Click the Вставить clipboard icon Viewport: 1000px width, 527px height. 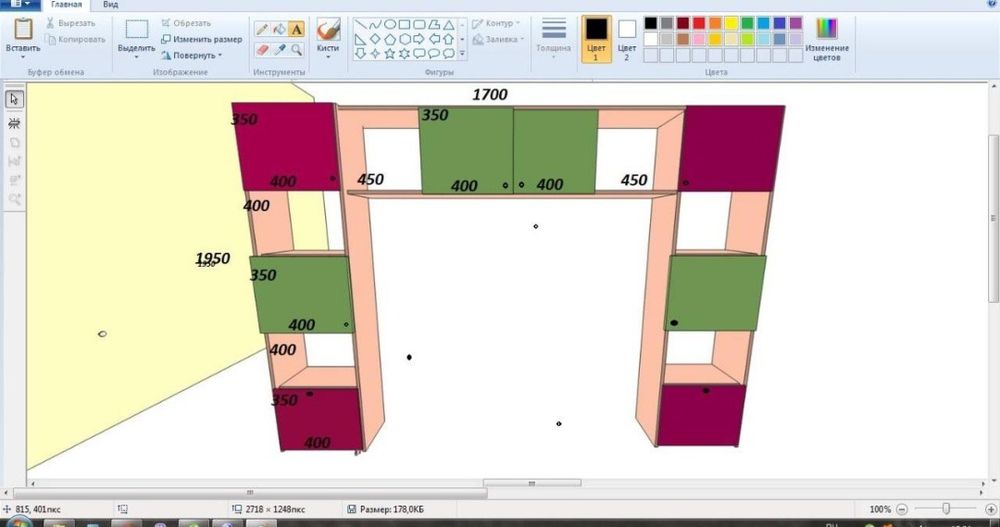pos(23,29)
